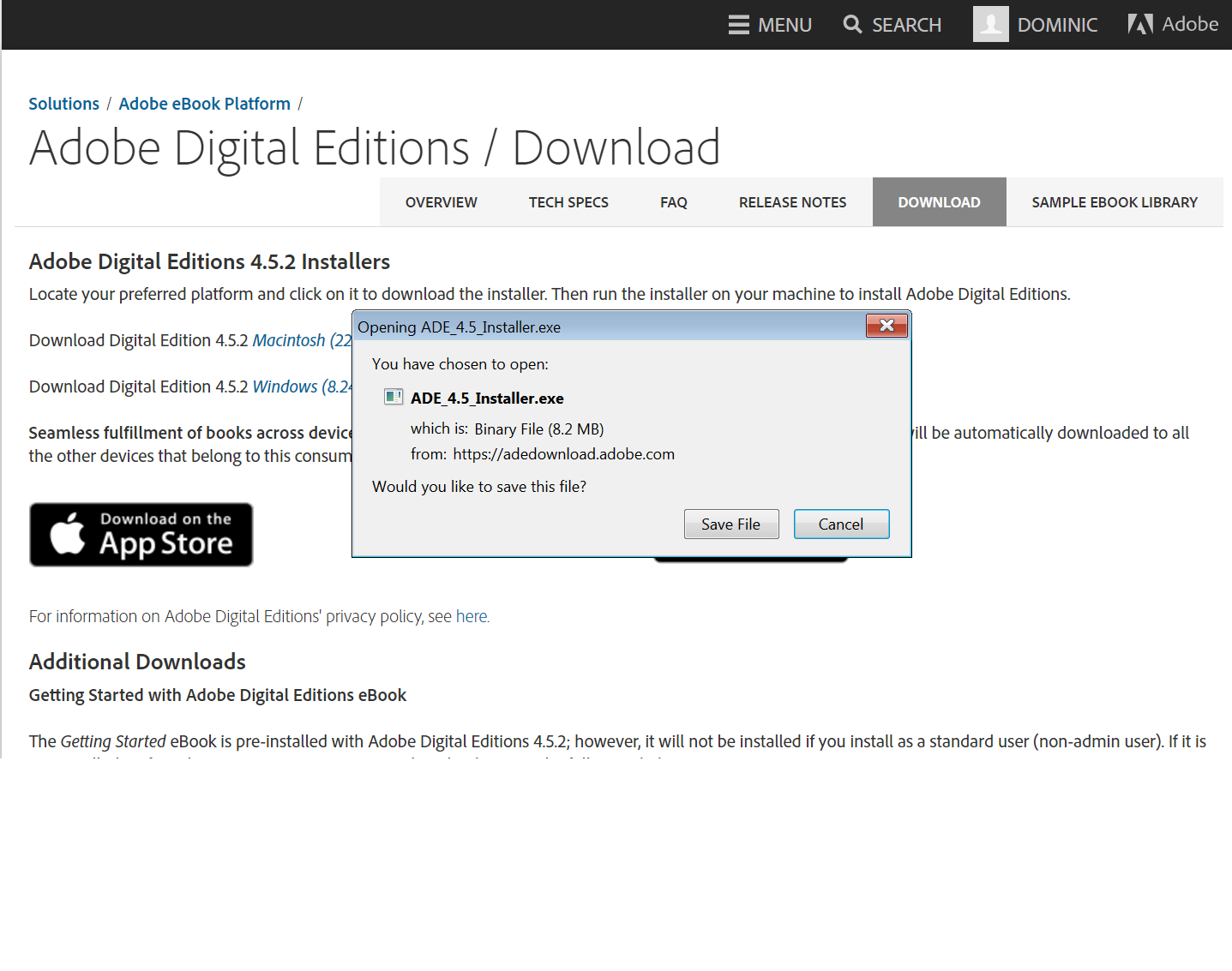Click the Save File button
The image size is (1232, 971).
click(730, 524)
